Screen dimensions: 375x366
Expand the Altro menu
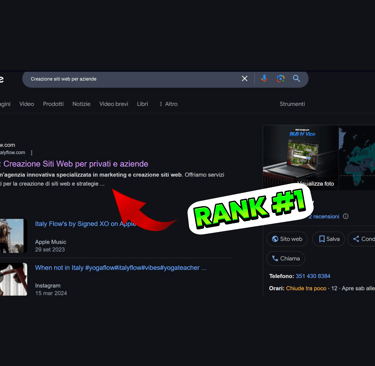pyautogui.click(x=169, y=104)
